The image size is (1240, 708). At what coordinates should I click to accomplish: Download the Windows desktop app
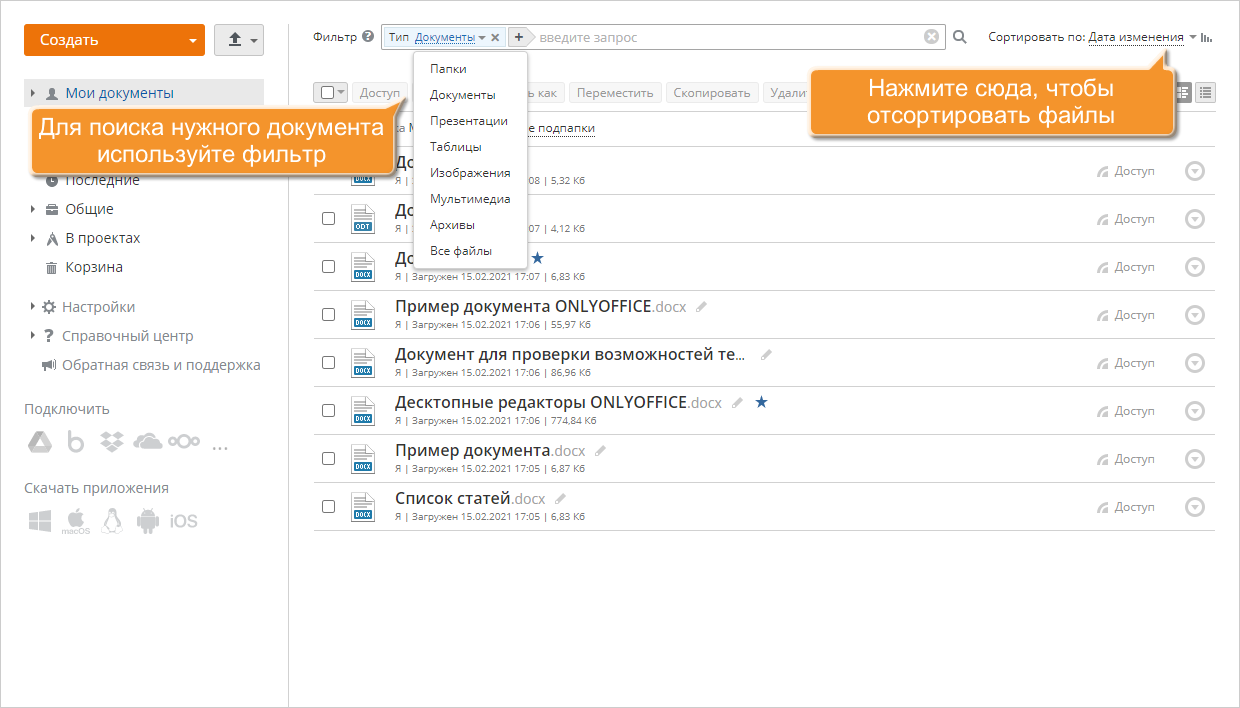click(x=40, y=521)
